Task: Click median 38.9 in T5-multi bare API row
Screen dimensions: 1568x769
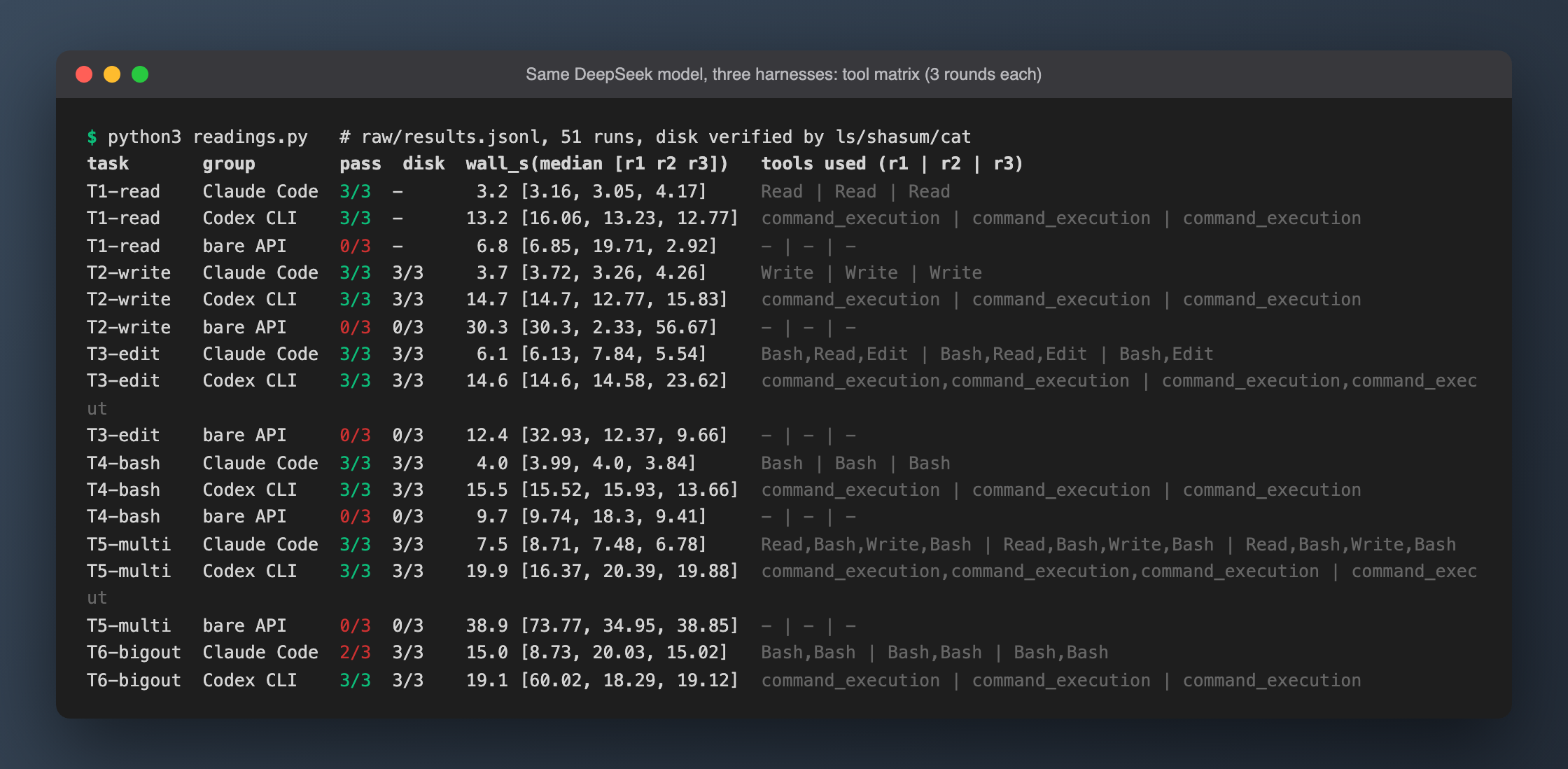Action: (486, 625)
